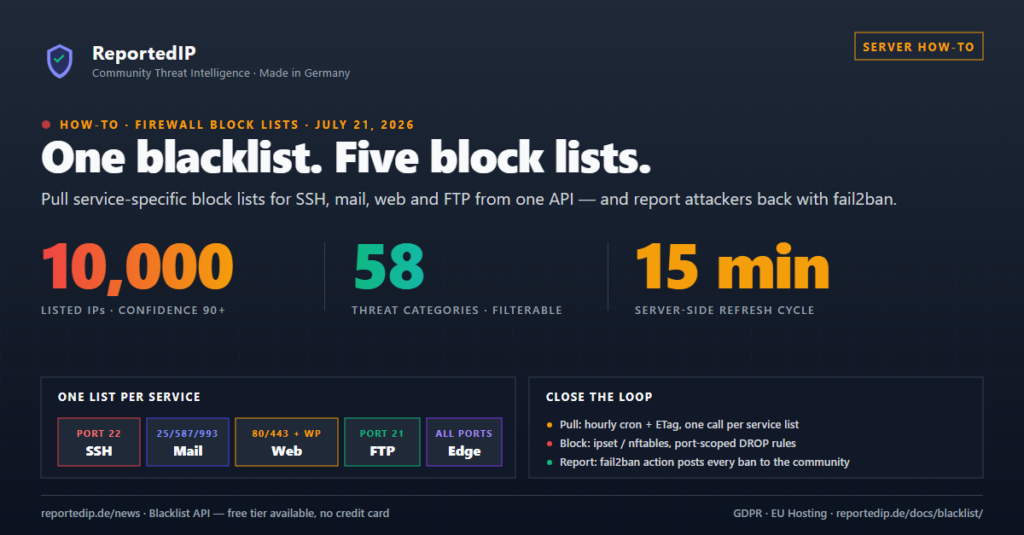Open the SERVER HOW-TO badge

point(918,46)
